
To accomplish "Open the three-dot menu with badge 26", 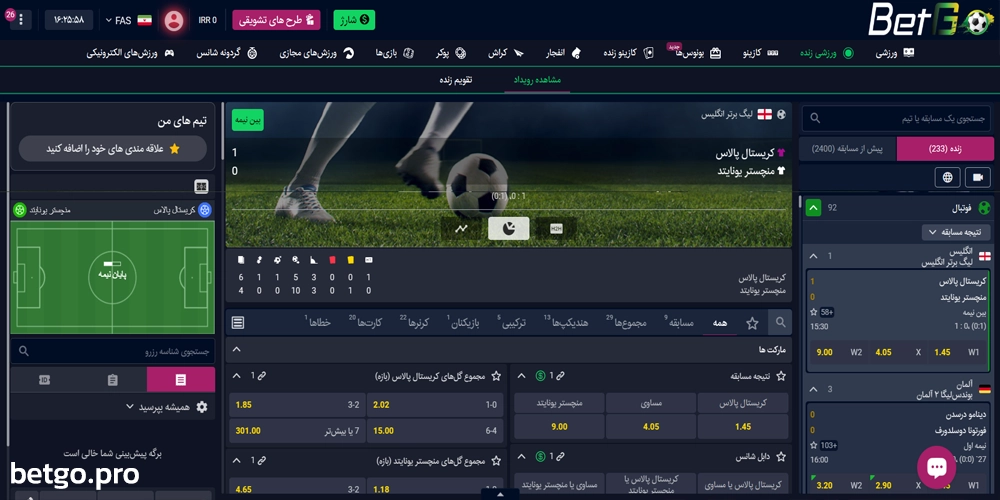I will [x=20, y=20].
